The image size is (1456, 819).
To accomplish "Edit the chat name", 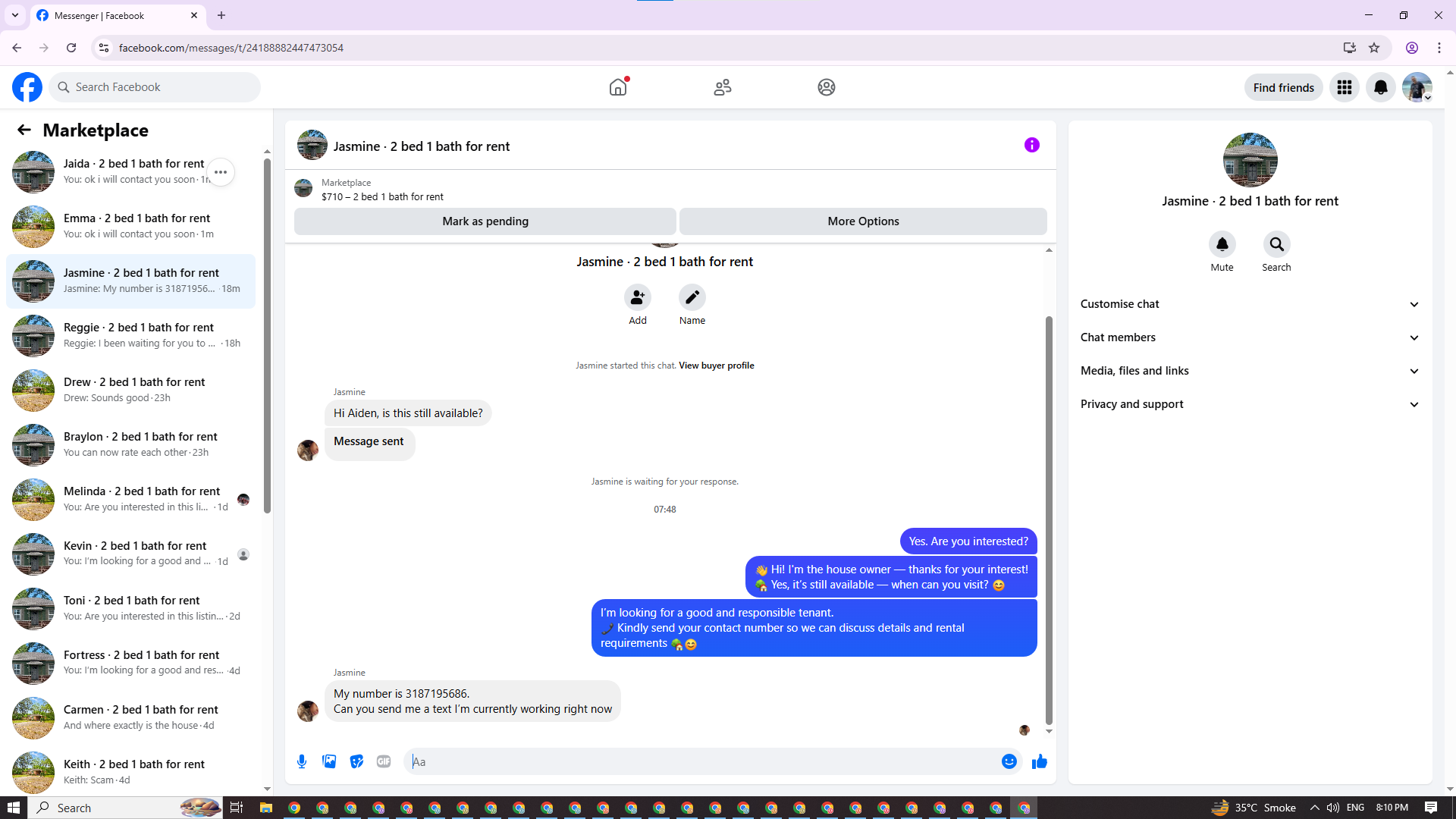I will [692, 297].
